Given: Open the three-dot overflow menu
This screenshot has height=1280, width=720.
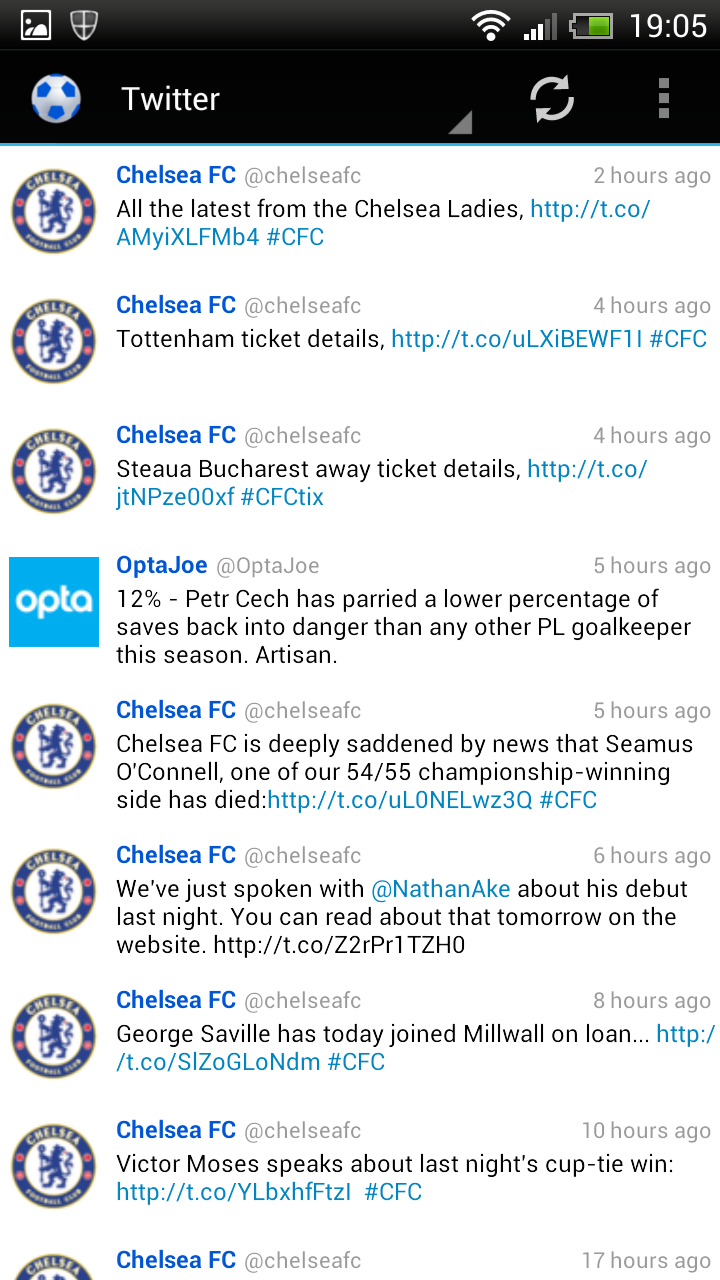Looking at the screenshot, I should 664,98.
